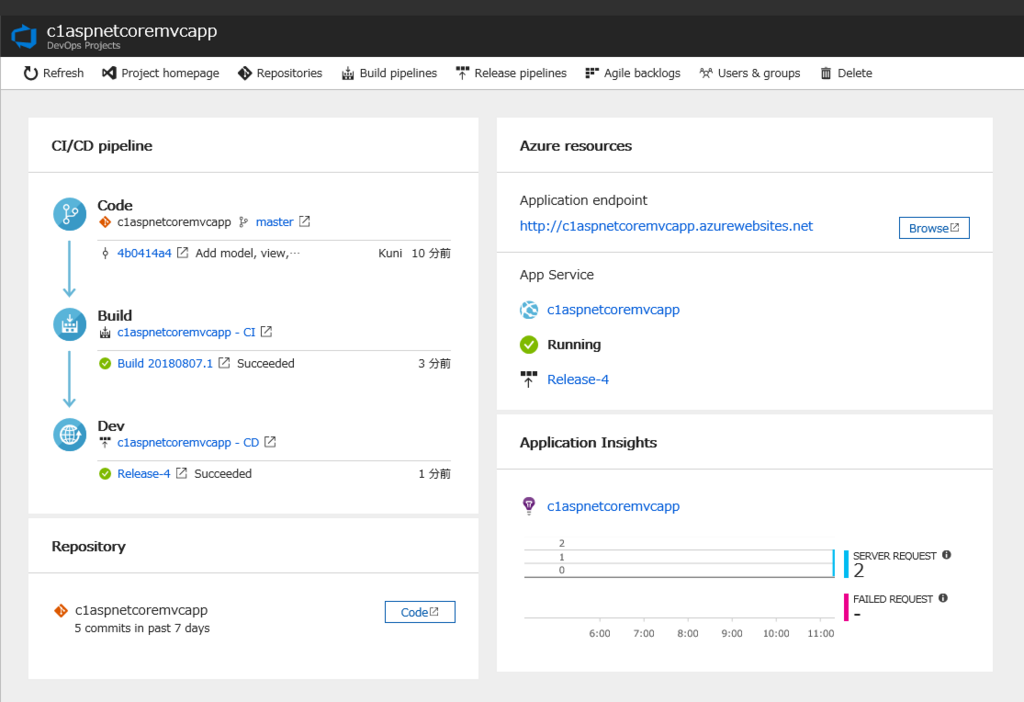Screen dimensions: 1024x702
Task: Click the Dev stage globe icon
Action: click(70, 435)
